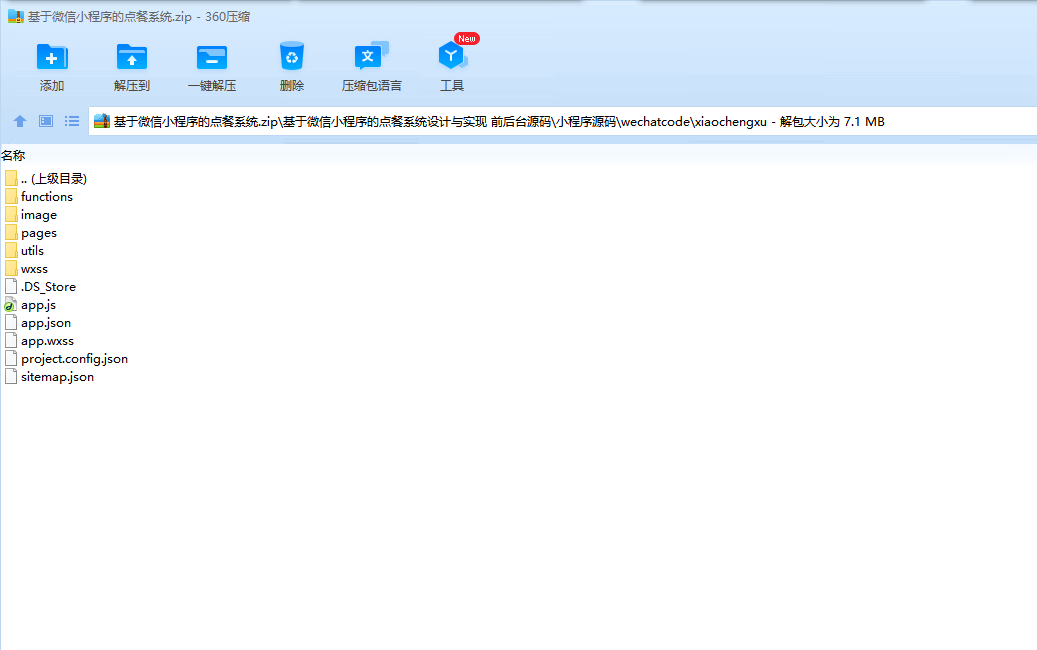Select the "app.js" file name

click(x=38, y=305)
